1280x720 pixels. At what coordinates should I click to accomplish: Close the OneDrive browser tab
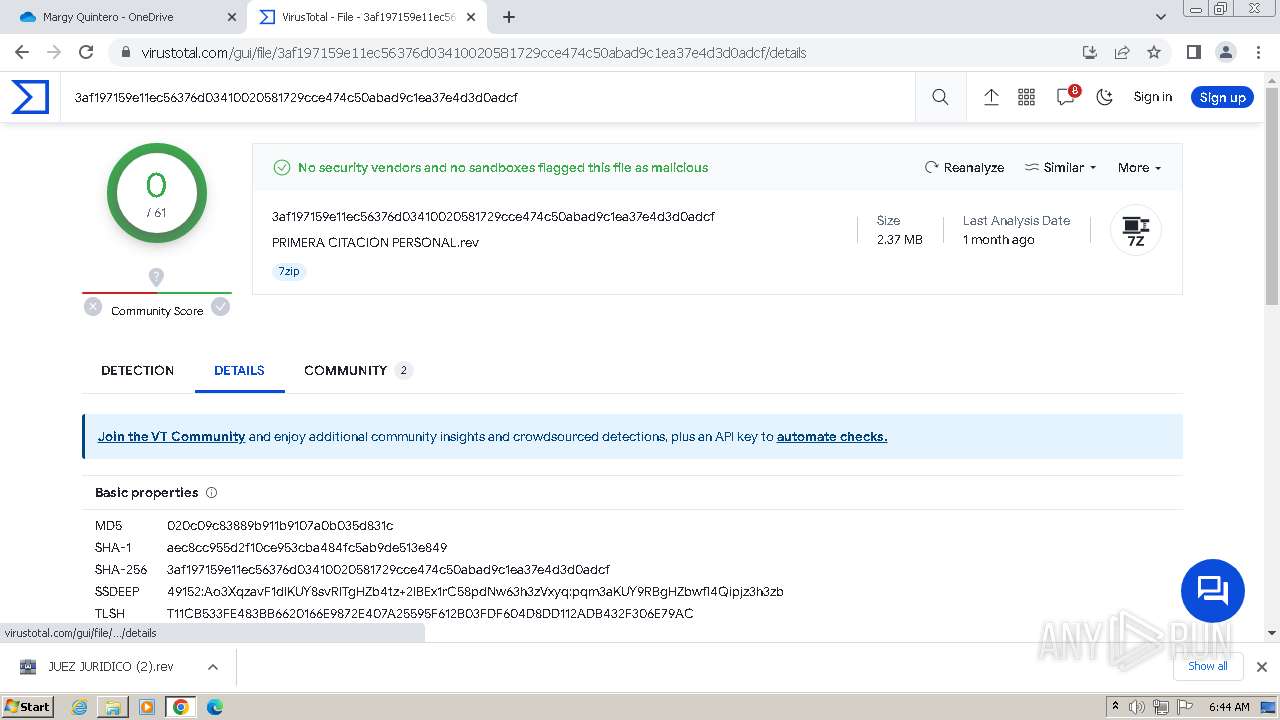(x=232, y=17)
